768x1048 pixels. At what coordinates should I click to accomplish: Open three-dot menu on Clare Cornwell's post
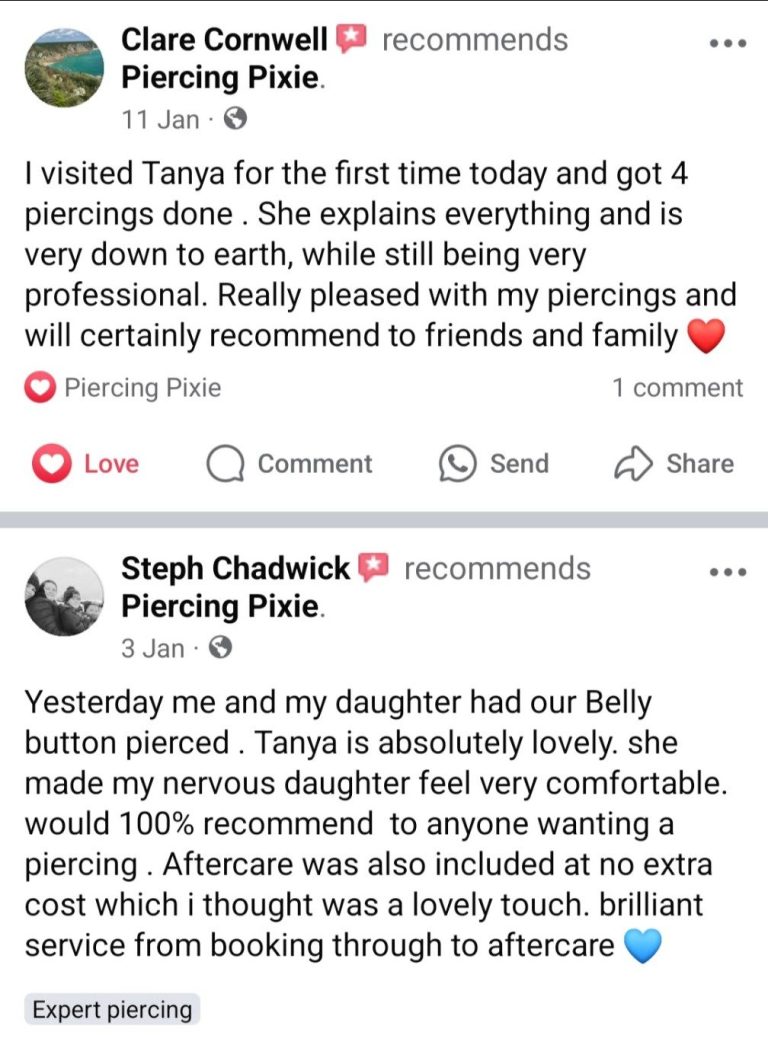click(727, 44)
